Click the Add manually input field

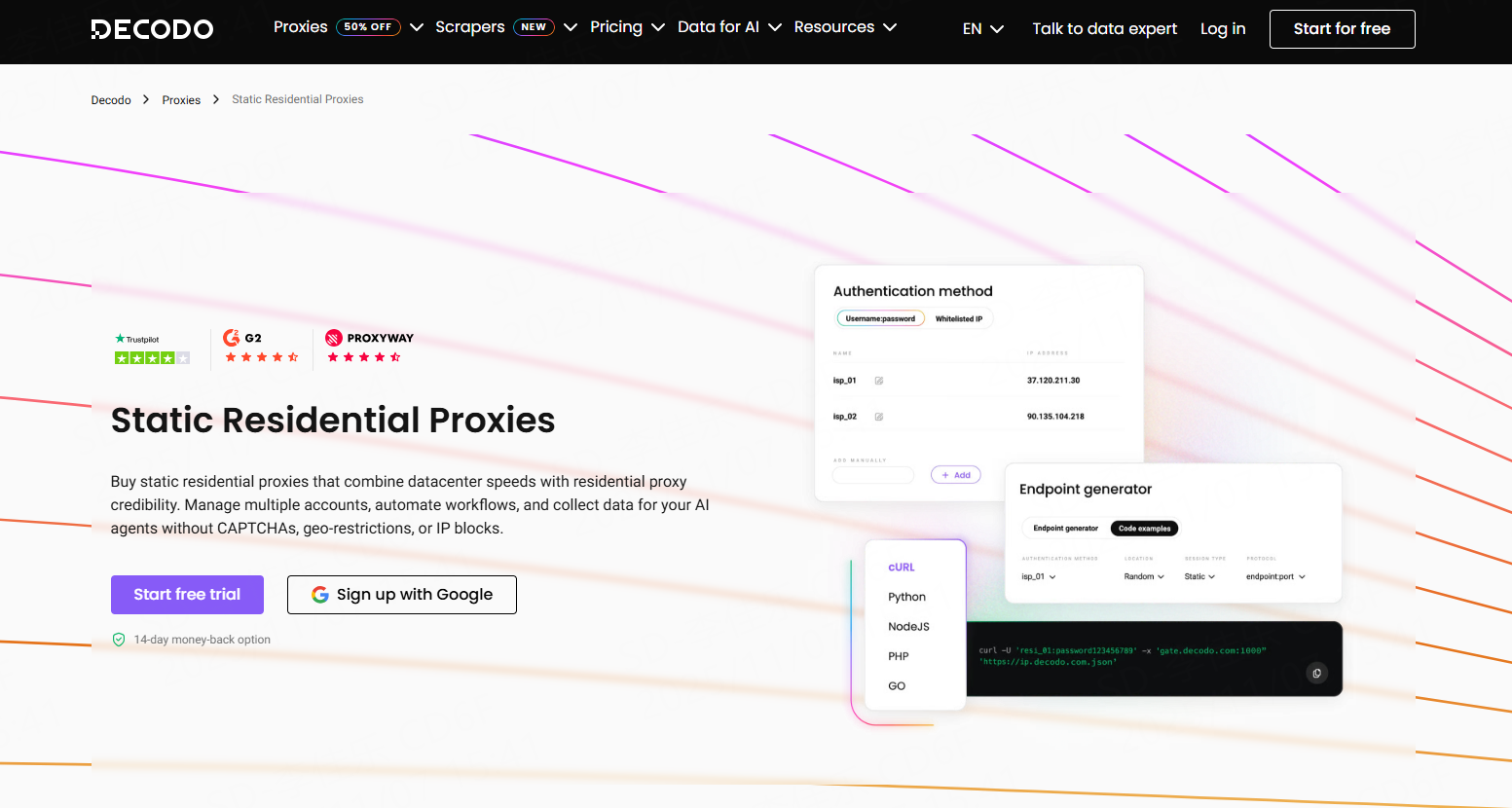coord(873,475)
